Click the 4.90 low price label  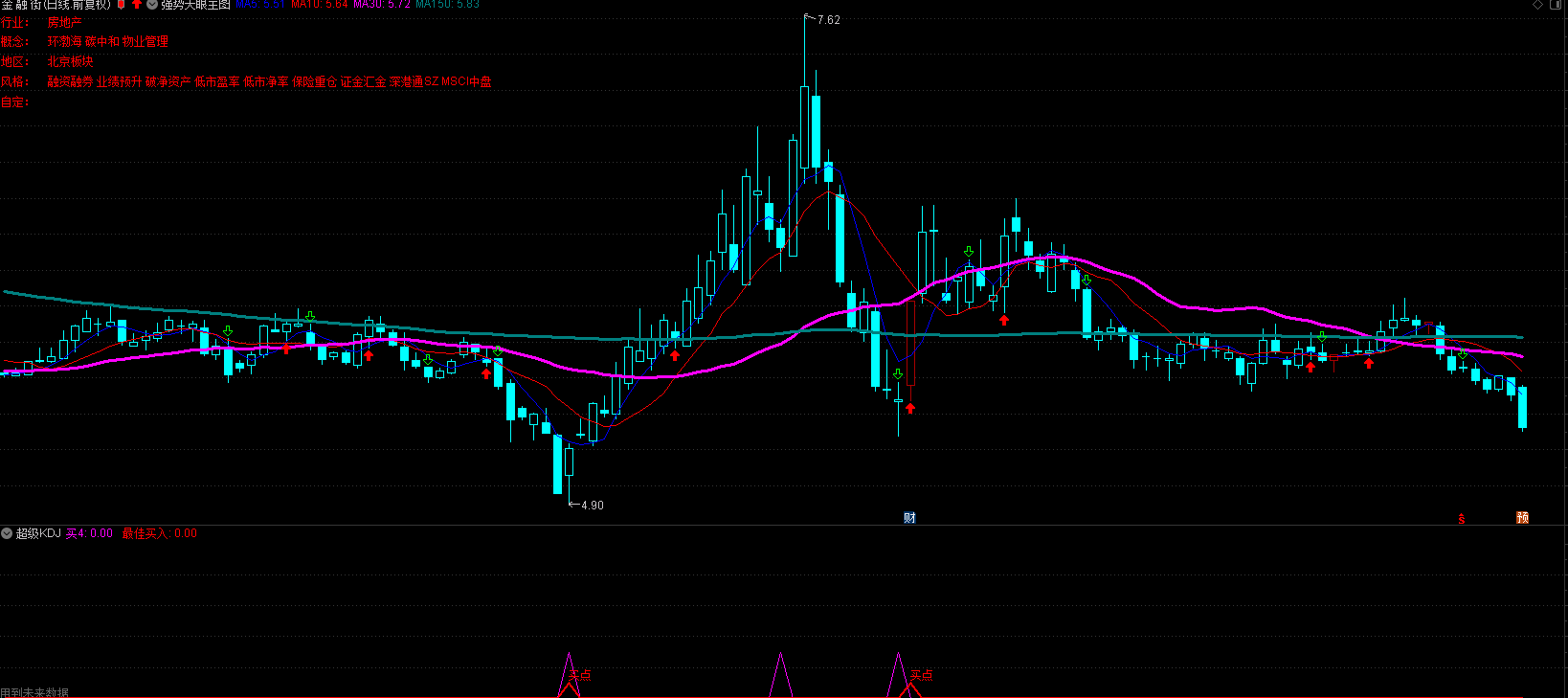click(x=593, y=506)
